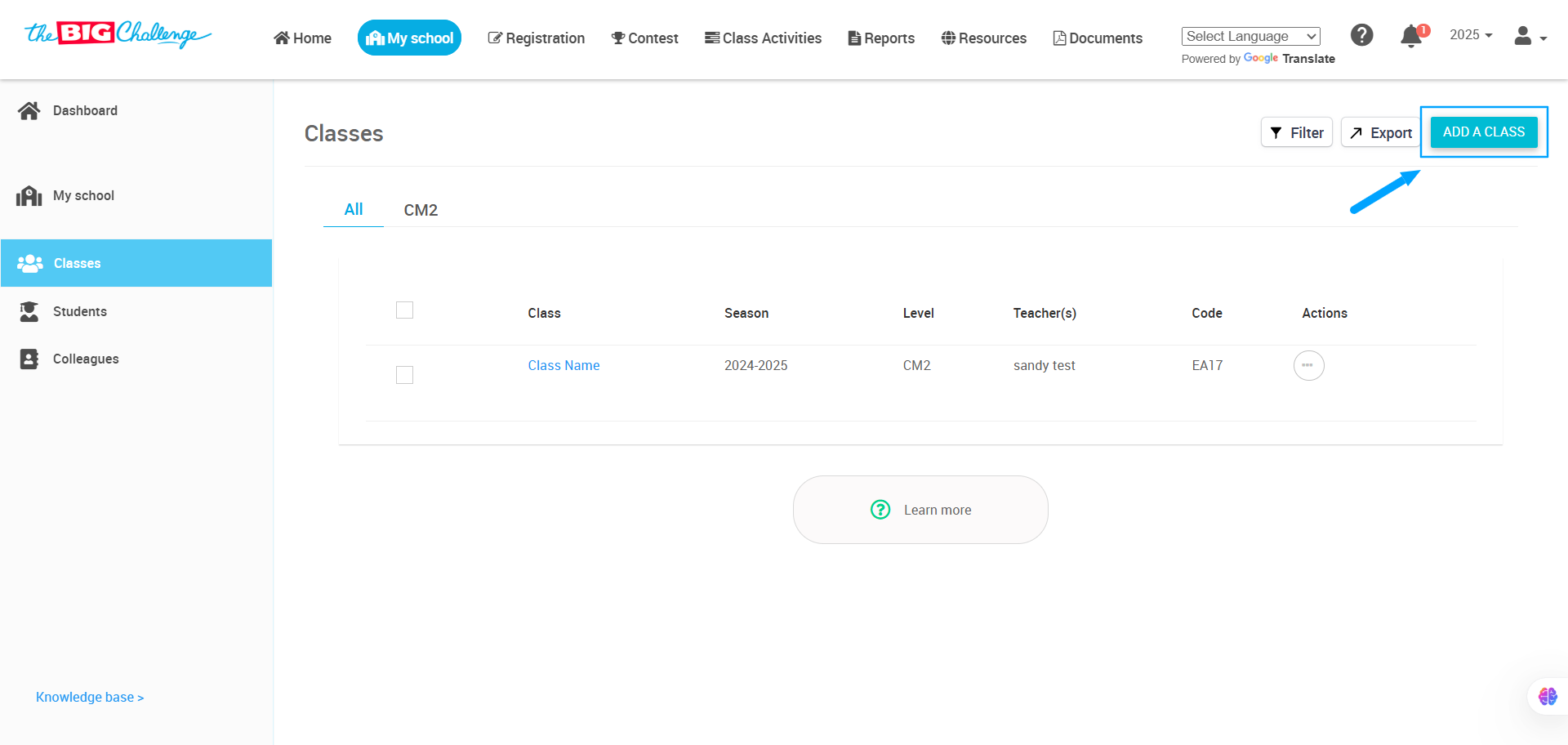Switch to the CM2 tab
The width and height of the screenshot is (1568, 745).
tap(421, 210)
